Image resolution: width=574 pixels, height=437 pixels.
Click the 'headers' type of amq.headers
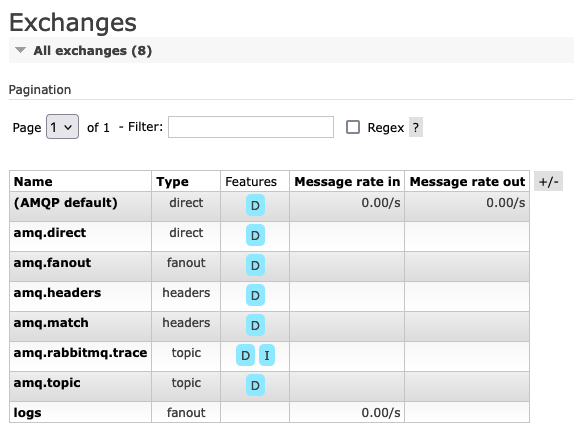pyautogui.click(x=186, y=293)
